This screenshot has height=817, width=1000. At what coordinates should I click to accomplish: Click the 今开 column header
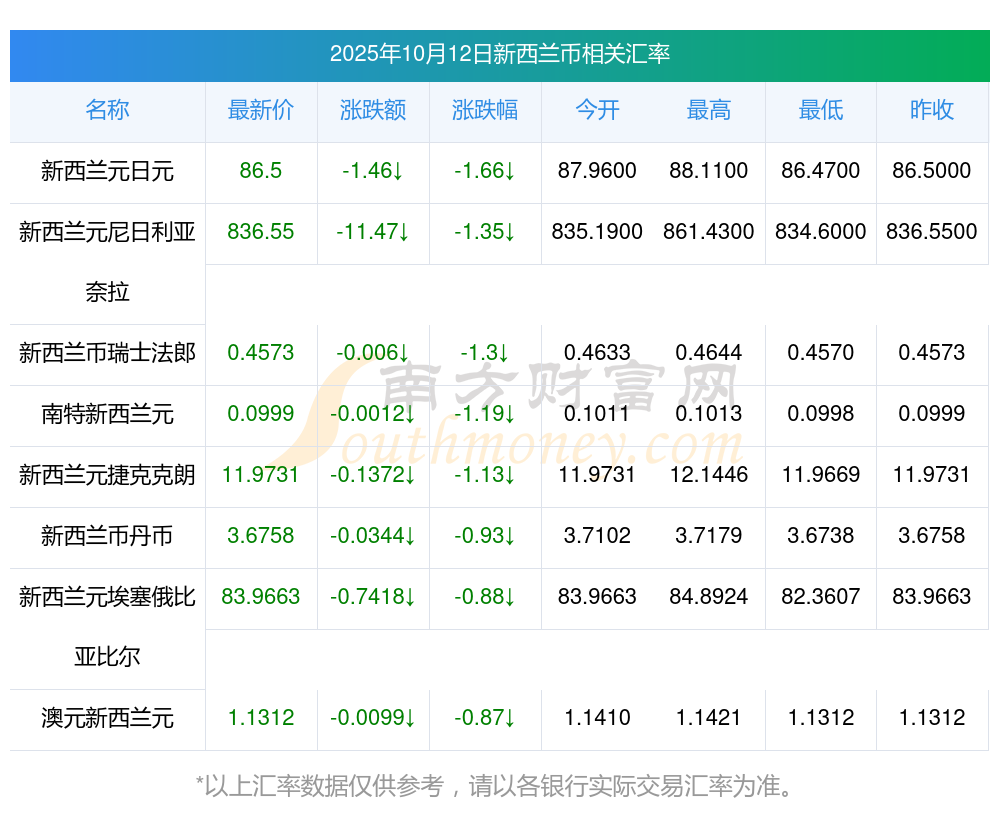coord(597,111)
